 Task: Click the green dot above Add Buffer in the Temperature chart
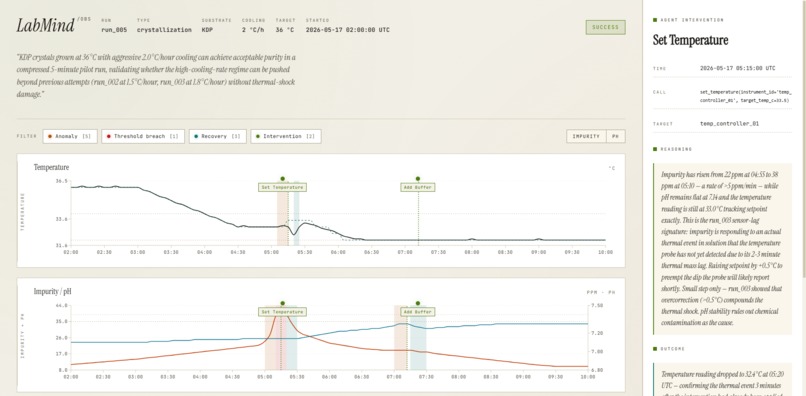(x=418, y=178)
